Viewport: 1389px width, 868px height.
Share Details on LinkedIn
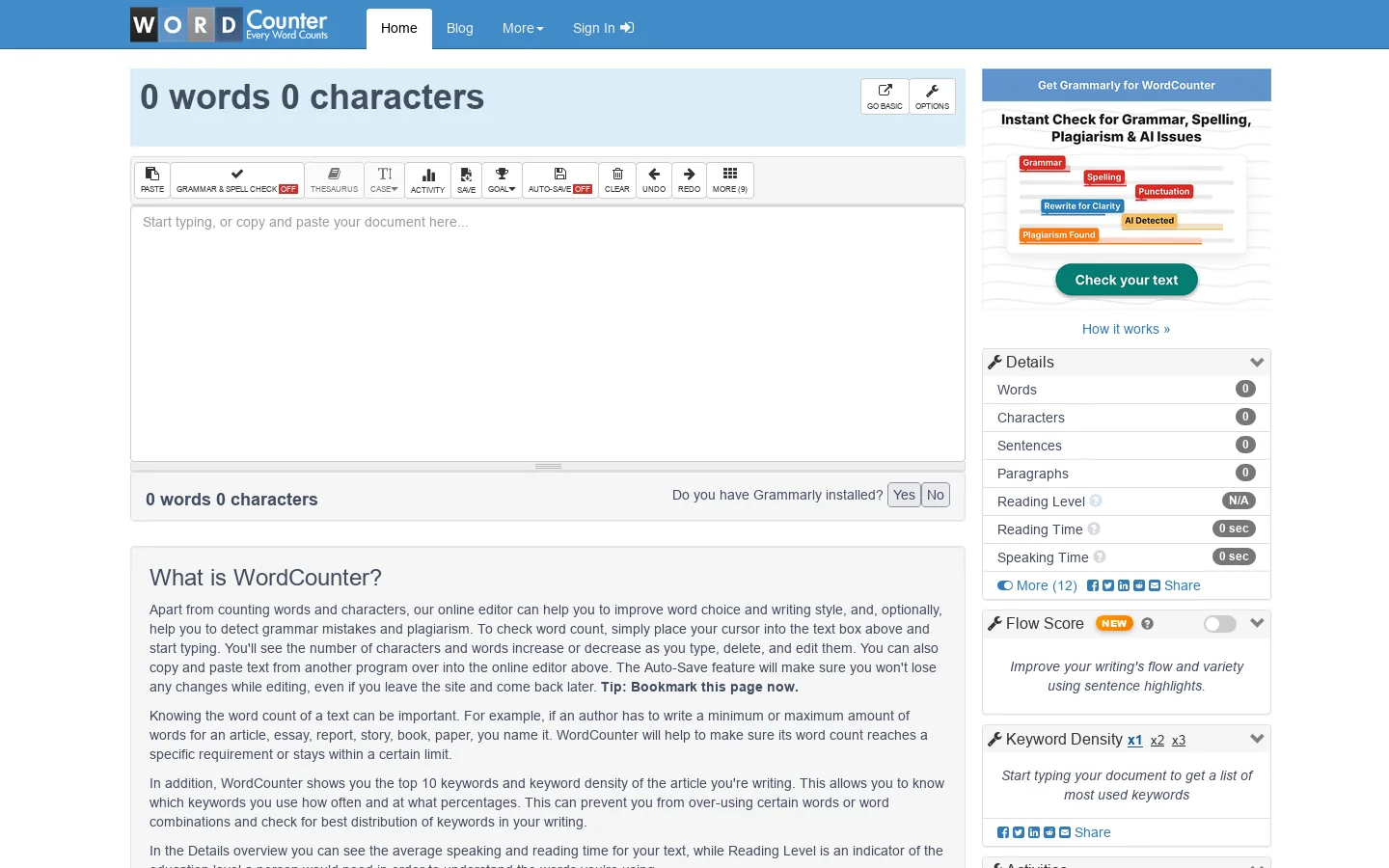(x=1124, y=585)
